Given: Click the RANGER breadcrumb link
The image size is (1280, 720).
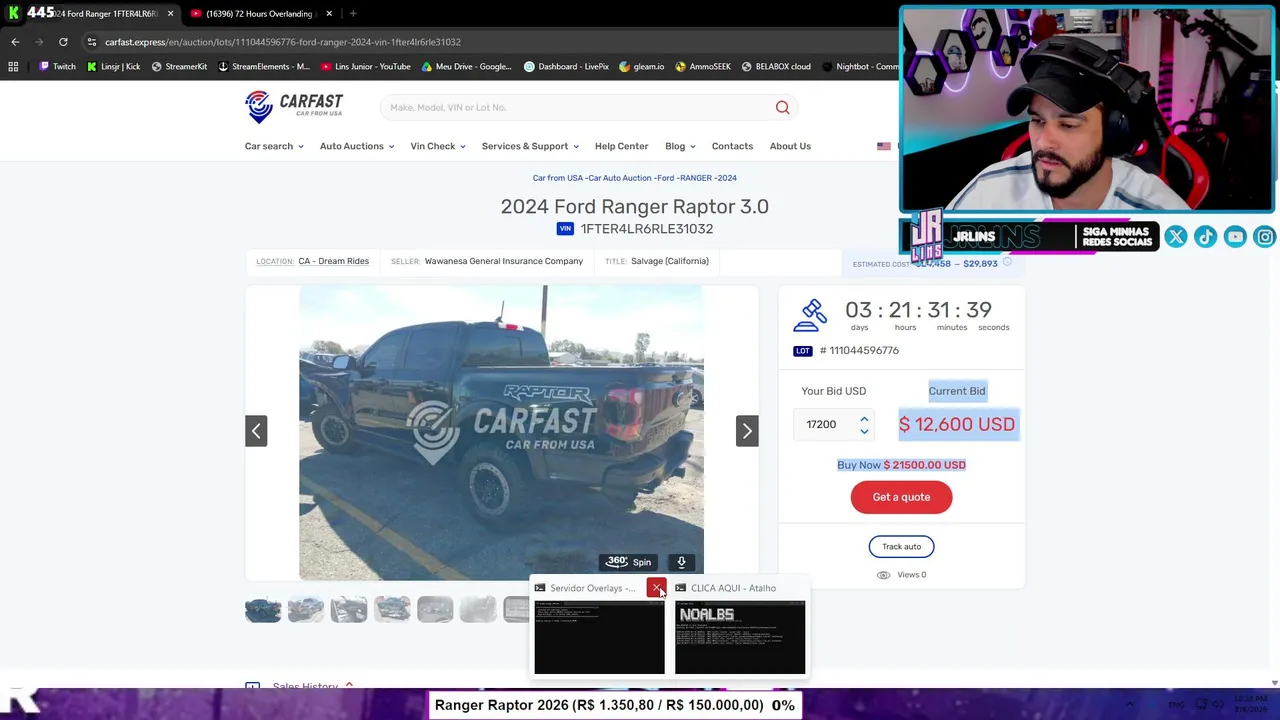Looking at the screenshot, I should pyautogui.click(x=695, y=178).
